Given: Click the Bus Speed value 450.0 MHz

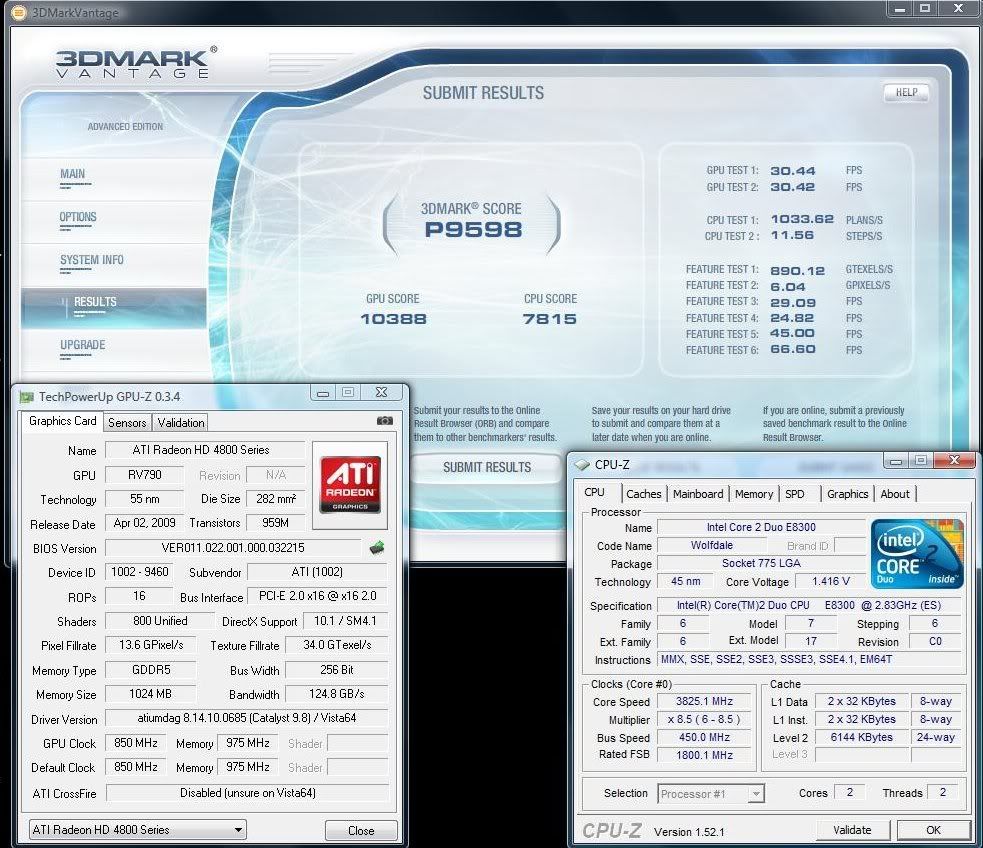Looking at the screenshot, I should [x=704, y=738].
